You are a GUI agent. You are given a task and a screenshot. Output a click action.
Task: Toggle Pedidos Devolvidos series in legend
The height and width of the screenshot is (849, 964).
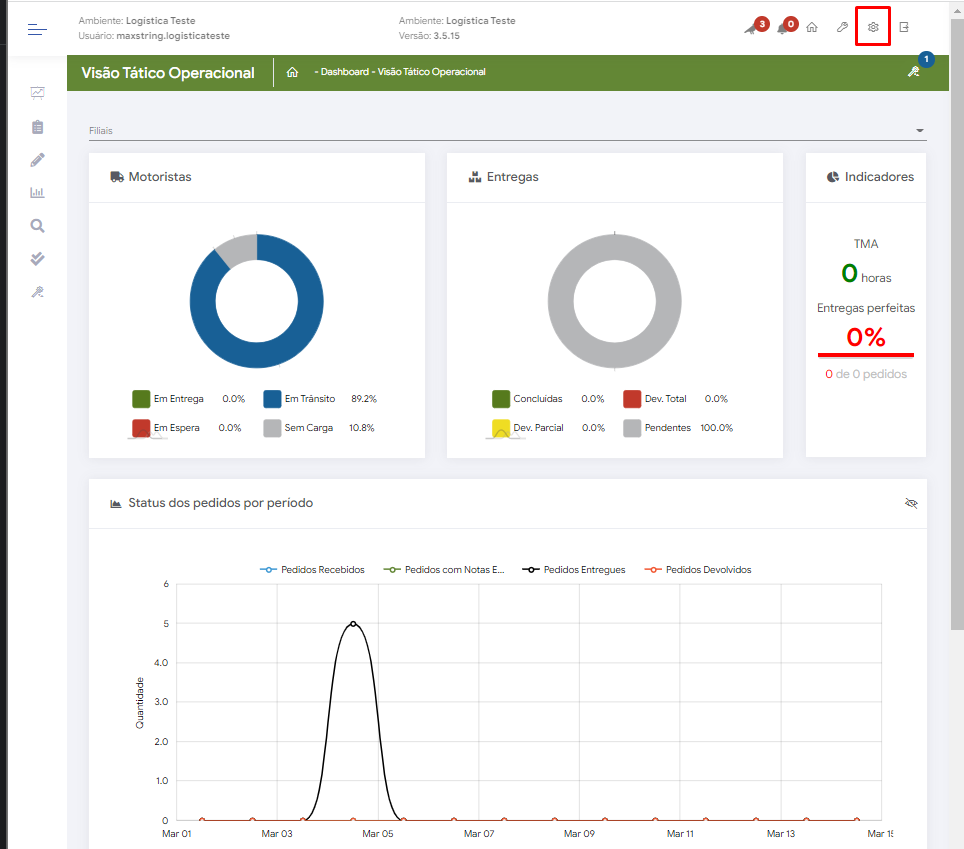point(698,570)
